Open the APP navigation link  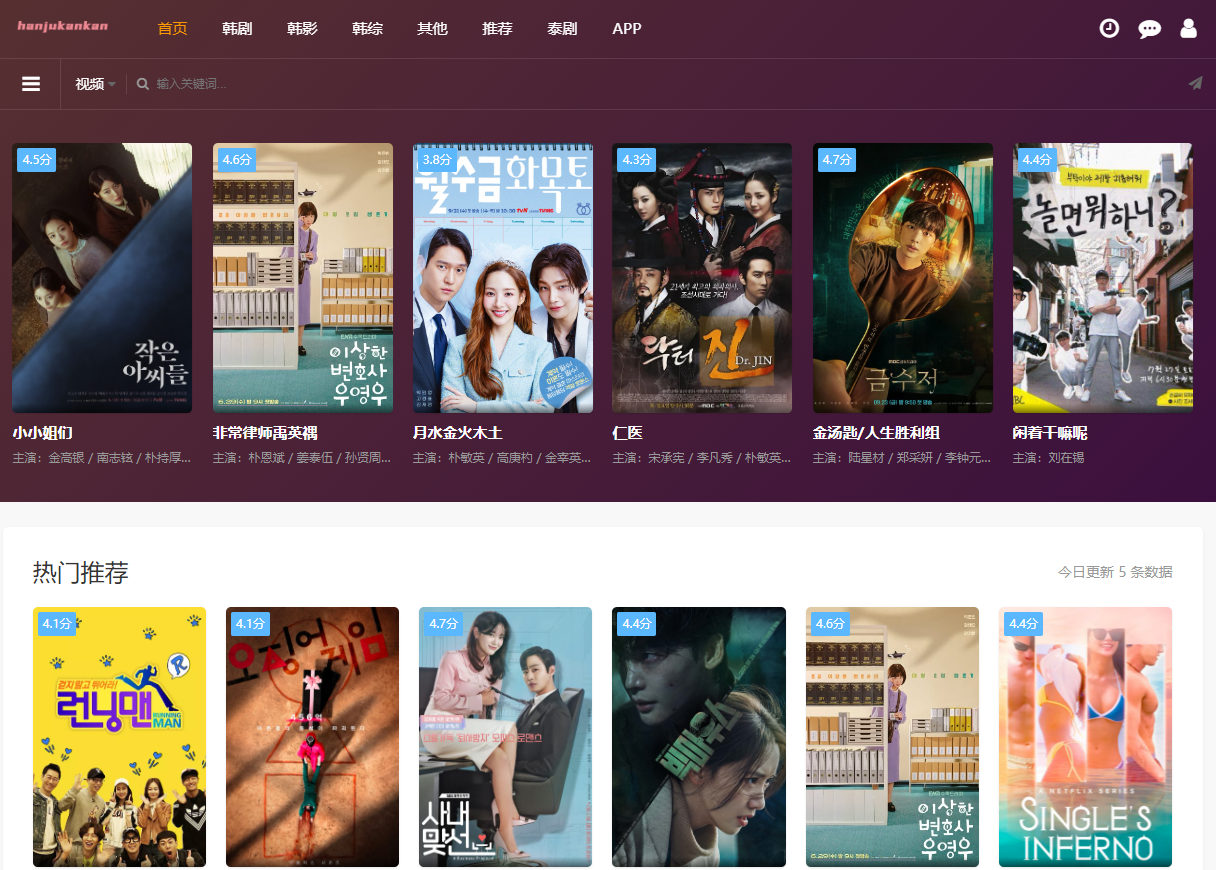(627, 29)
